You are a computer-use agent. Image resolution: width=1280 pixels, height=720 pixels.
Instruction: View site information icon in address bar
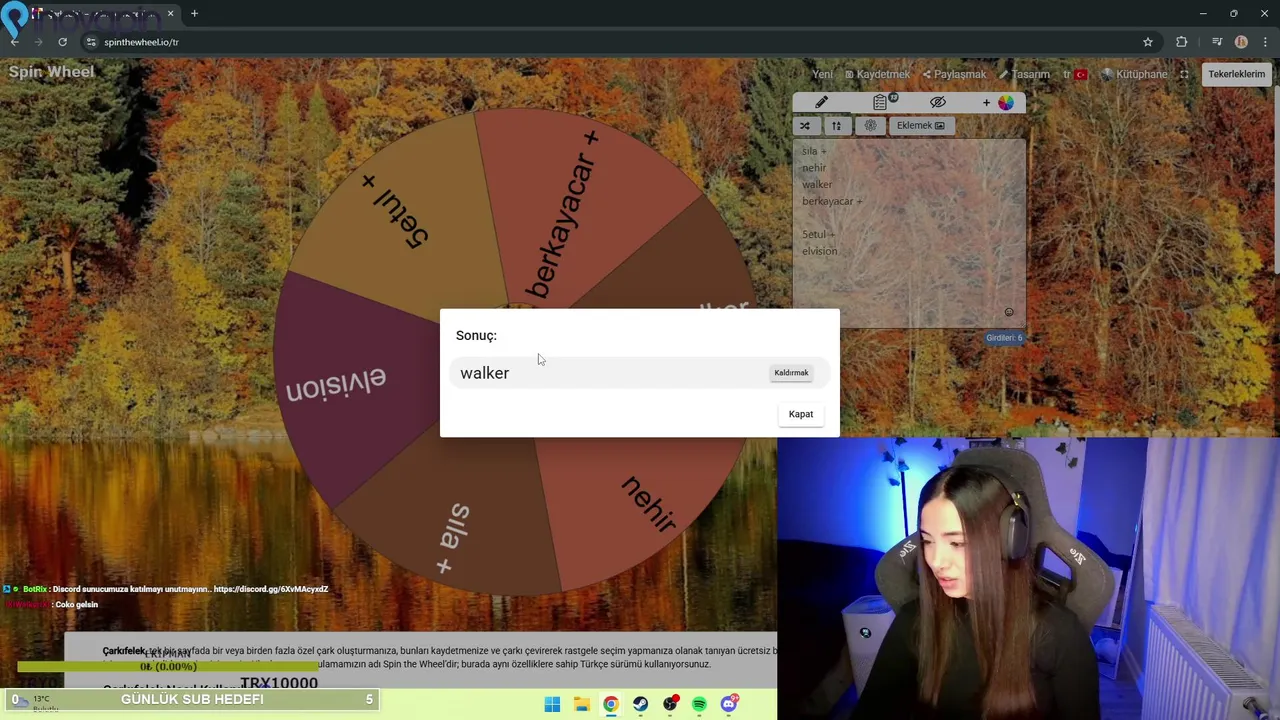click(x=91, y=42)
